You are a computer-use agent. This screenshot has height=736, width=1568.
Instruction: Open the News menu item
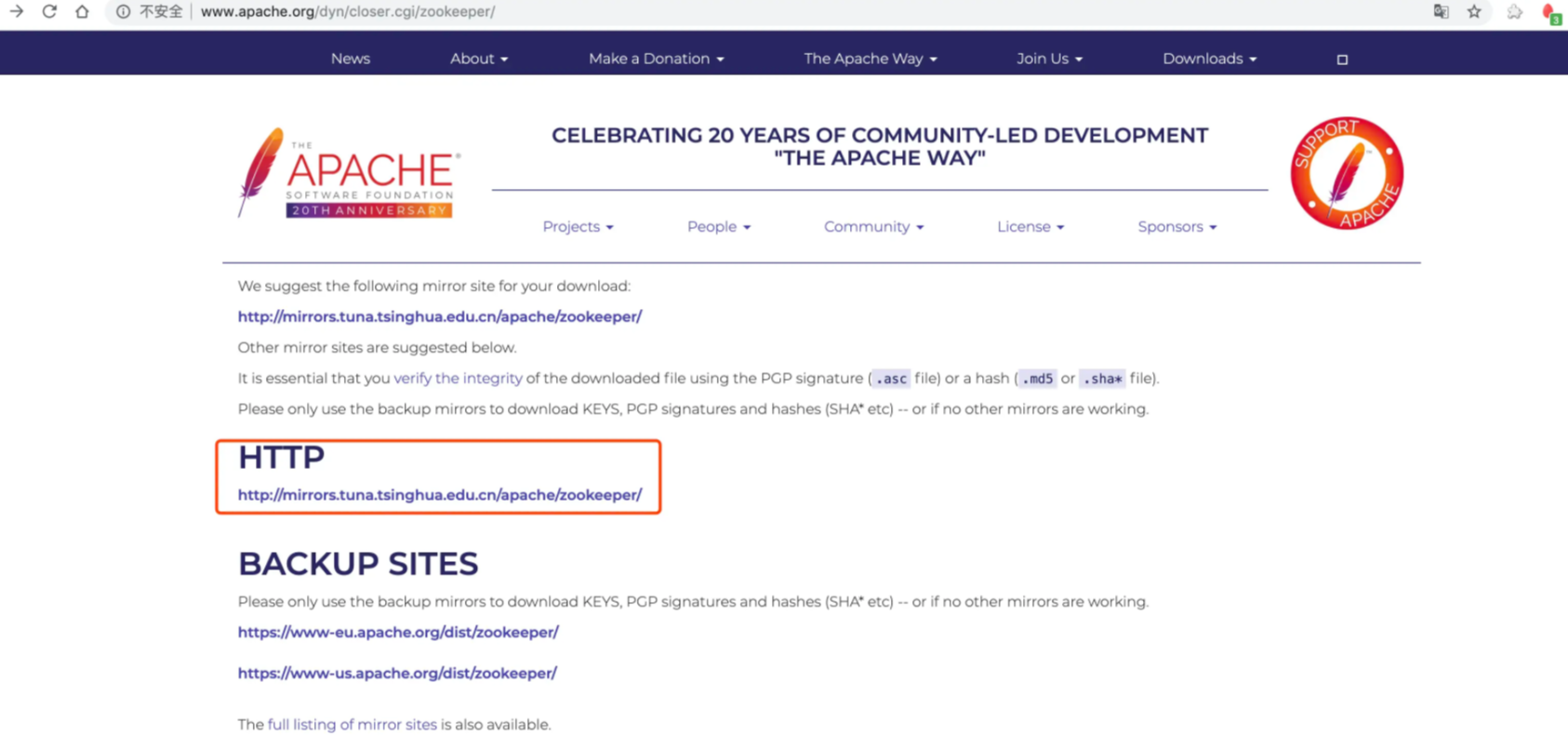pyautogui.click(x=351, y=59)
